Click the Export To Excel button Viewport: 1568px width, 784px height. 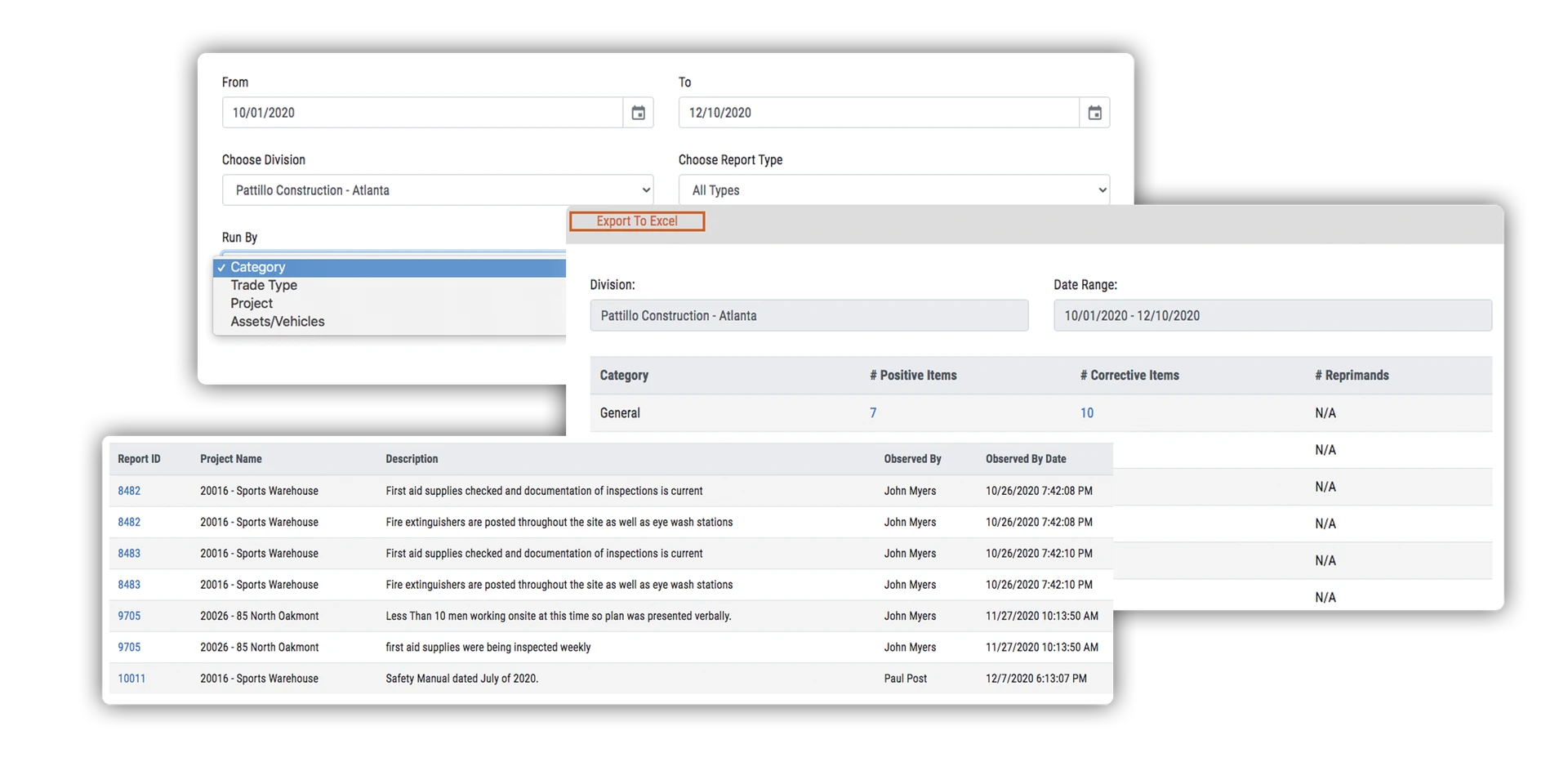[x=637, y=221]
